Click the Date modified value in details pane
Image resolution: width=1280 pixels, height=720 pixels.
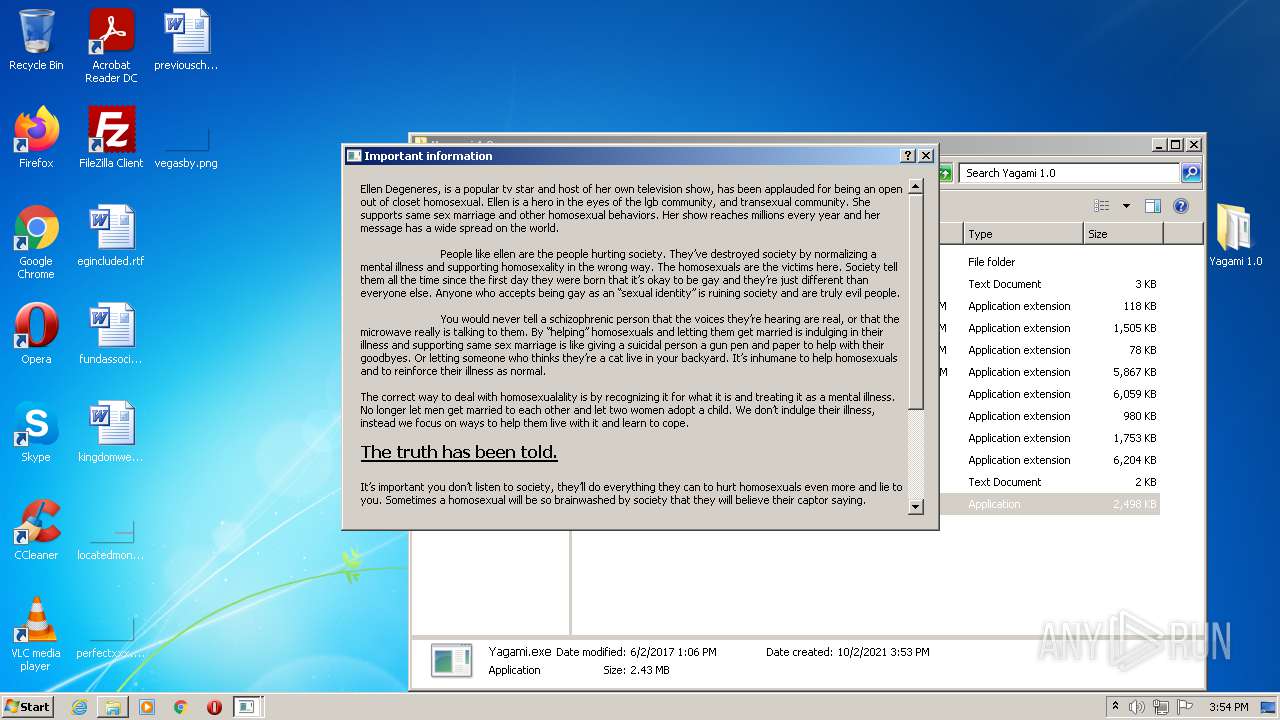click(673, 652)
